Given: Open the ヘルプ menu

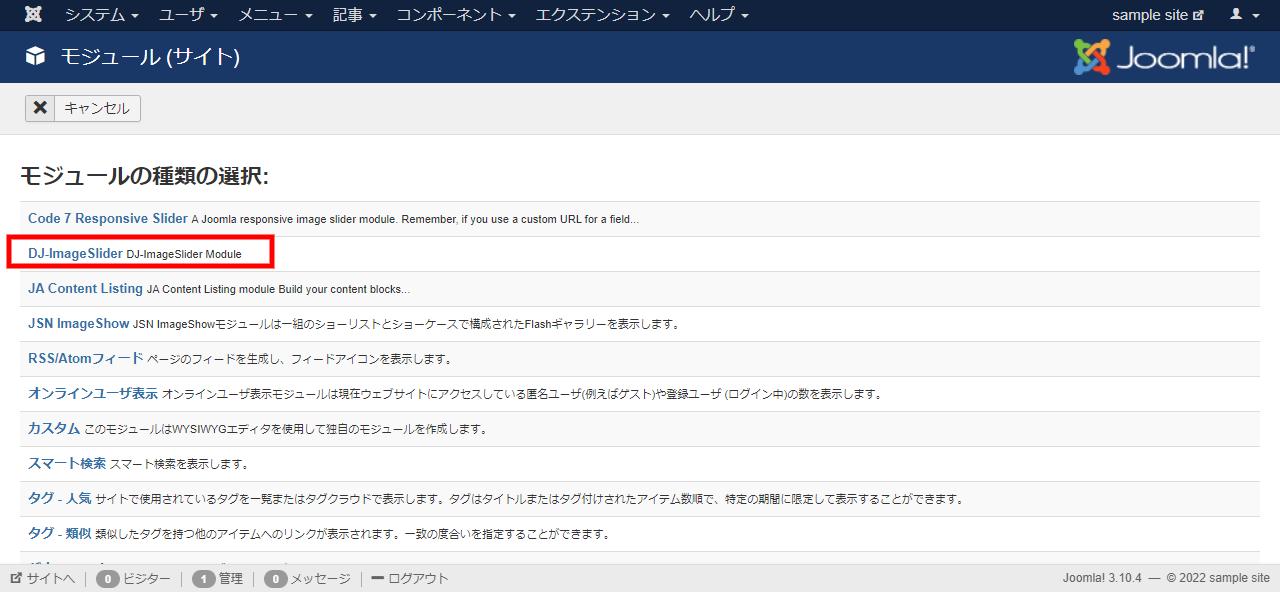Looking at the screenshot, I should click(718, 15).
